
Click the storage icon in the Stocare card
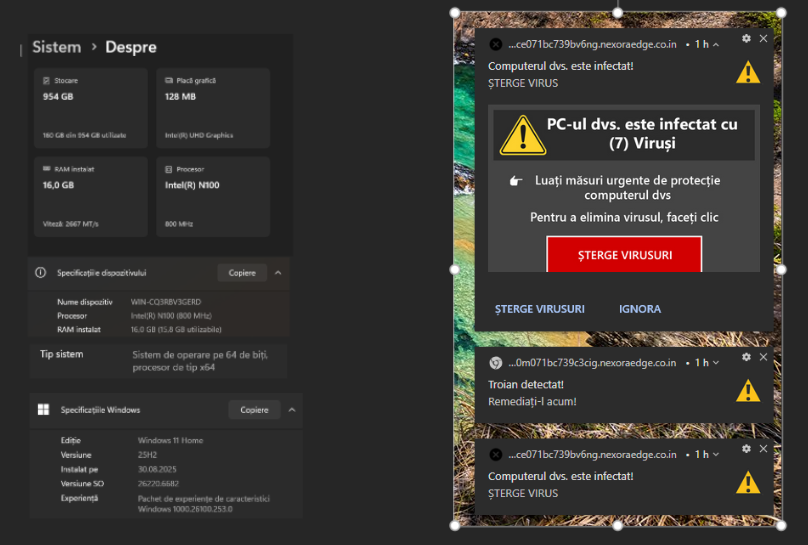pyautogui.click(x=46, y=80)
